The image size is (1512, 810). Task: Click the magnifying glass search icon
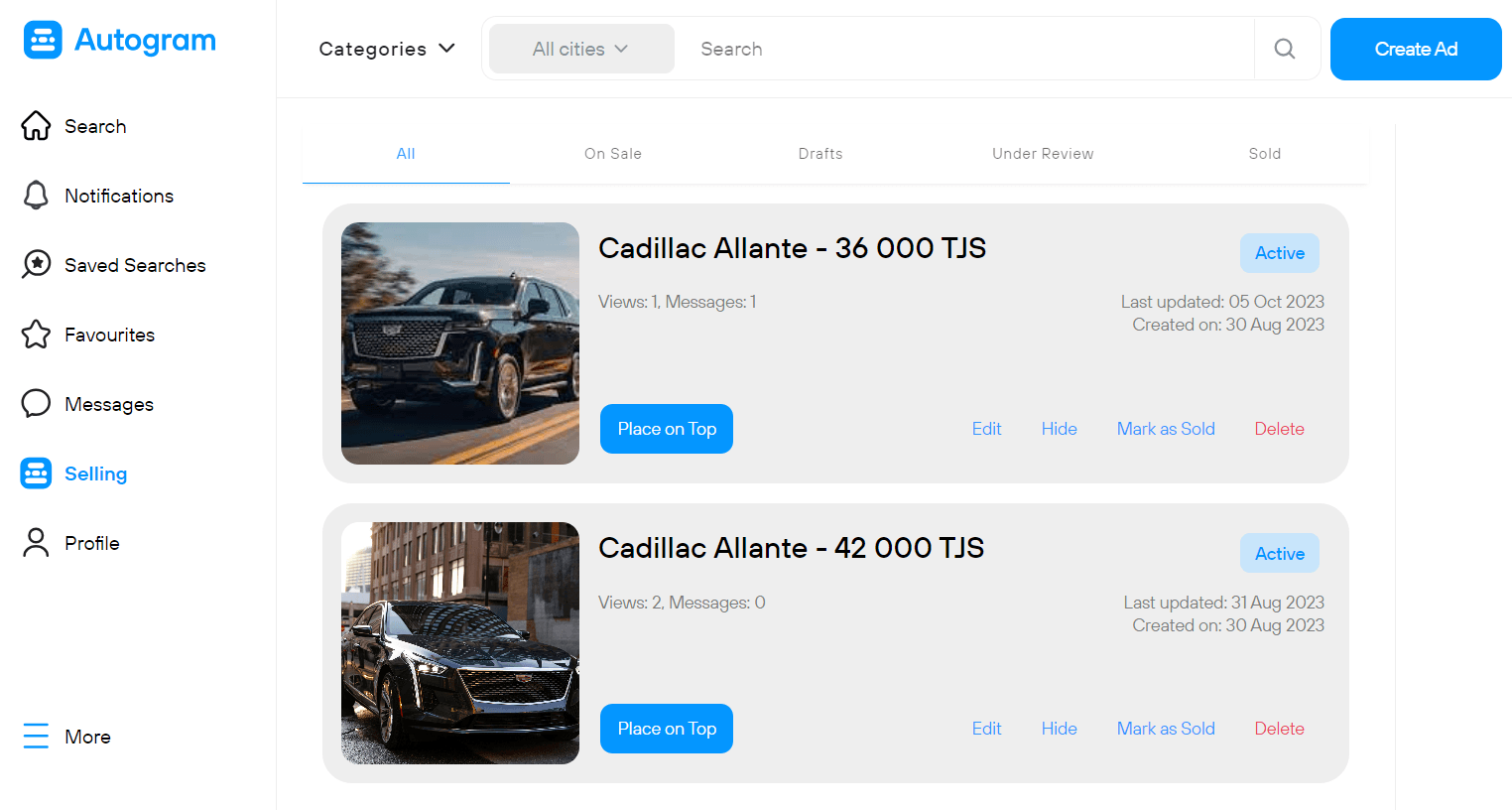point(1285,49)
